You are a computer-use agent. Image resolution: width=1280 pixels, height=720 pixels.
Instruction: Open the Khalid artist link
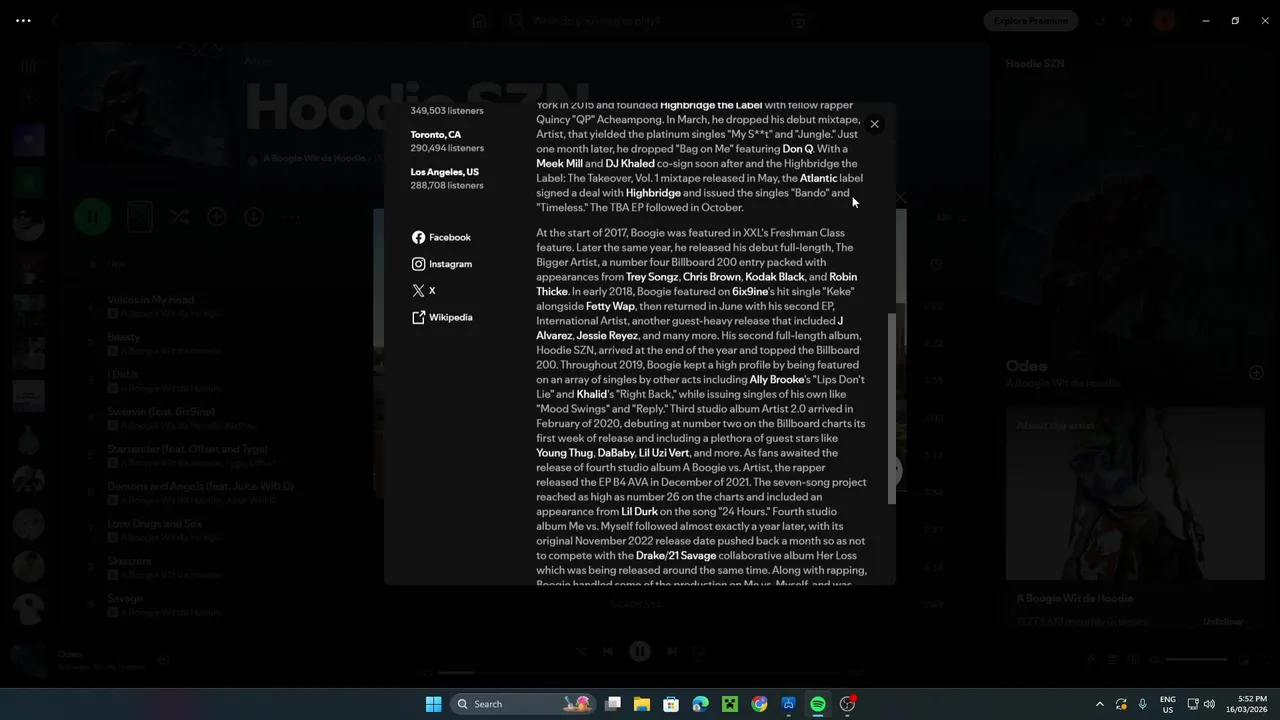(x=592, y=395)
